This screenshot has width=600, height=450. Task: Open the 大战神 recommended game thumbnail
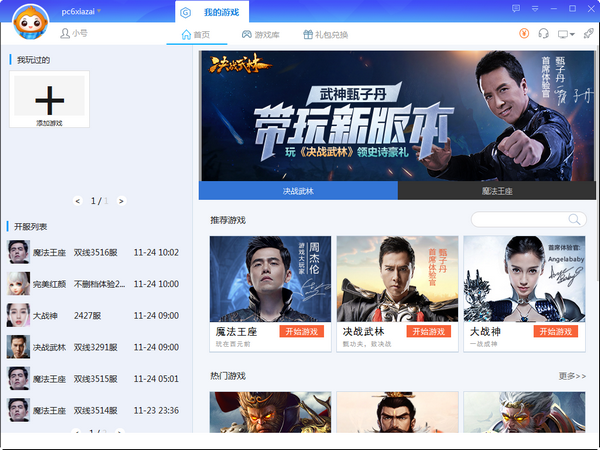524,278
